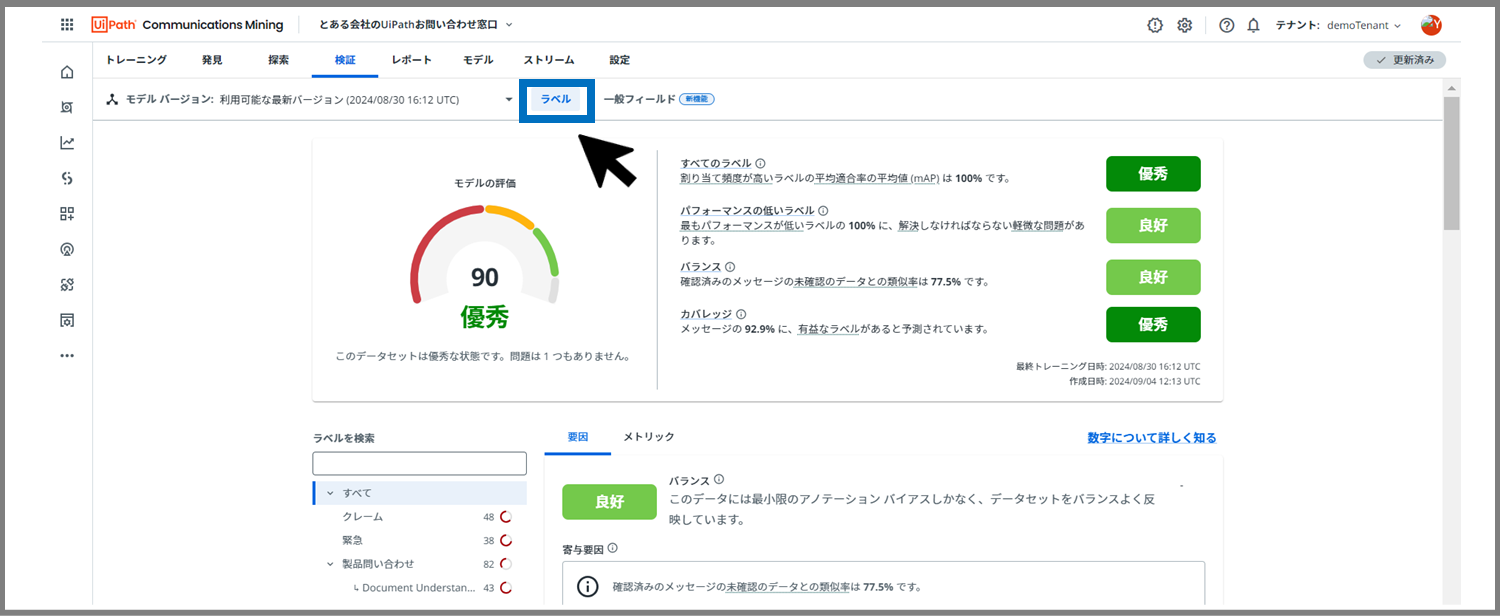
Task: Click the 緊急 progress ring indicator
Action: tap(506, 540)
